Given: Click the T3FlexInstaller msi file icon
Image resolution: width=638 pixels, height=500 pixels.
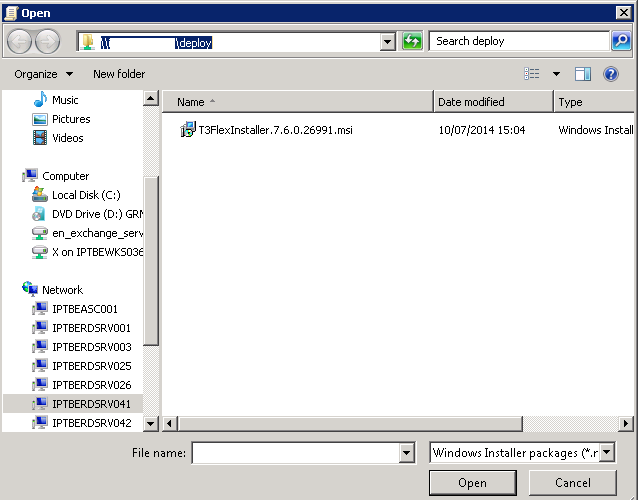Looking at the screenshot, I should tap(188, 129).
